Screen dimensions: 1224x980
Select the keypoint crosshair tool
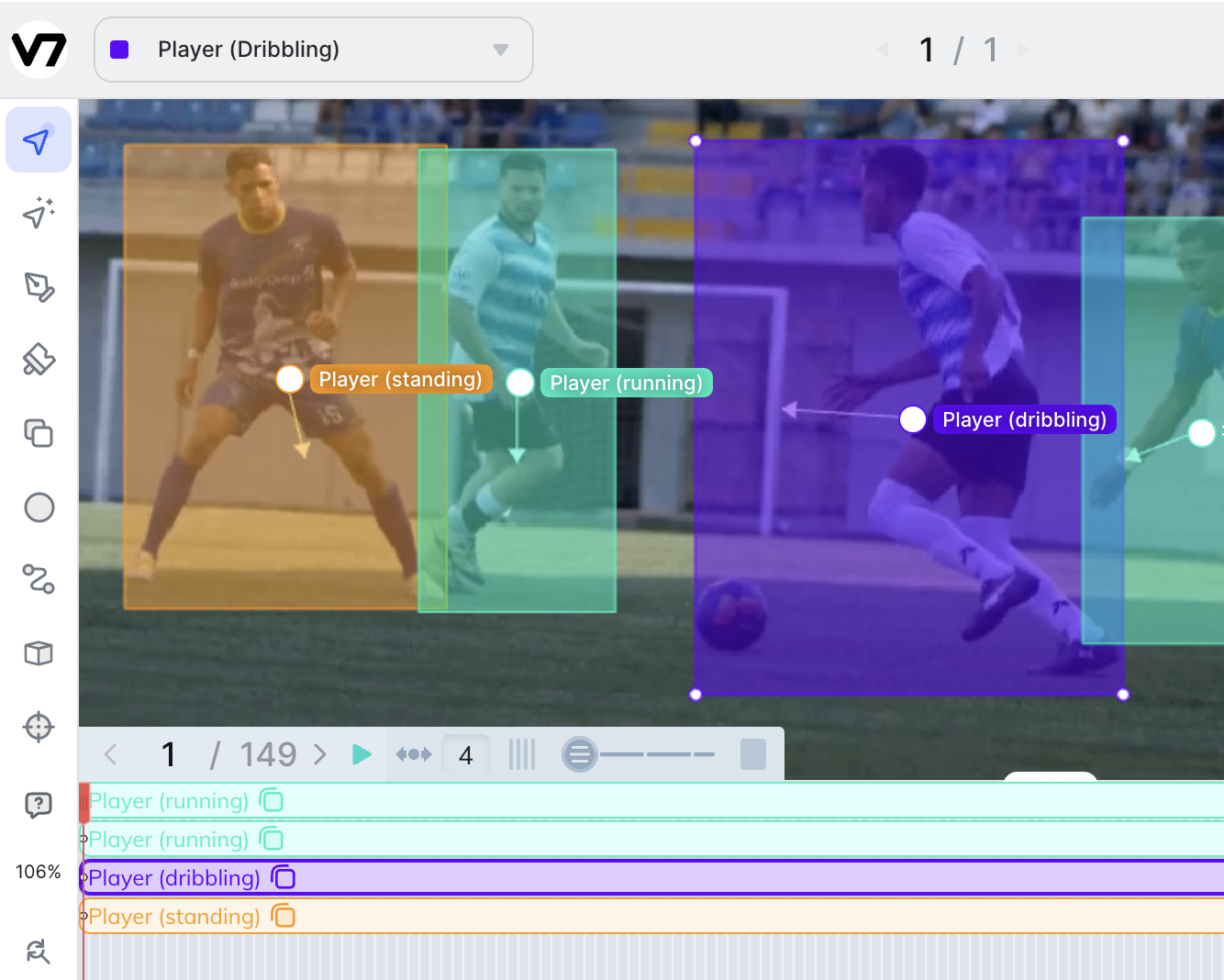pos(38,727)
